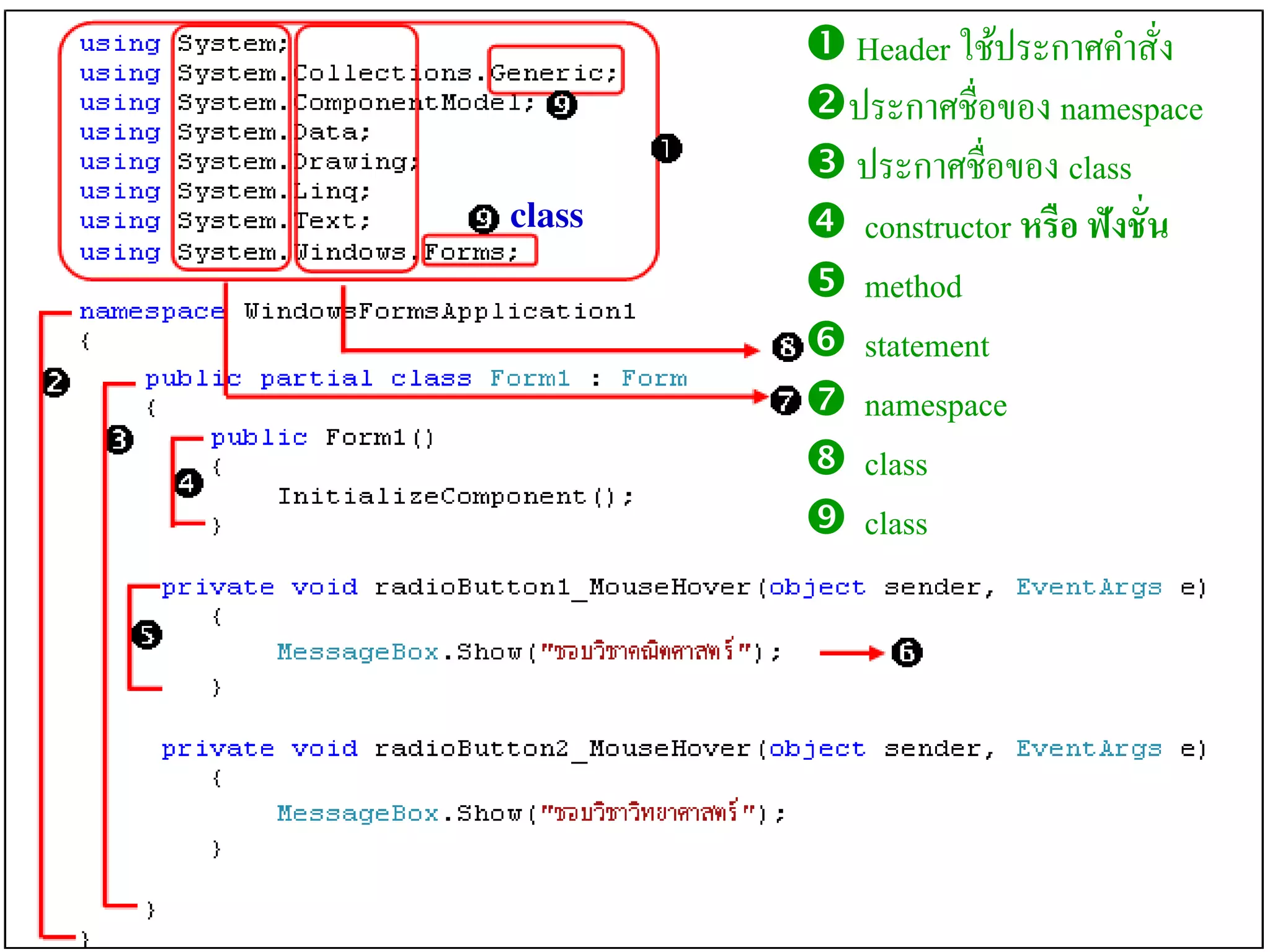Click the bold blue class label
Viewport: 1270px width, 952px height.
coord(546,216)
